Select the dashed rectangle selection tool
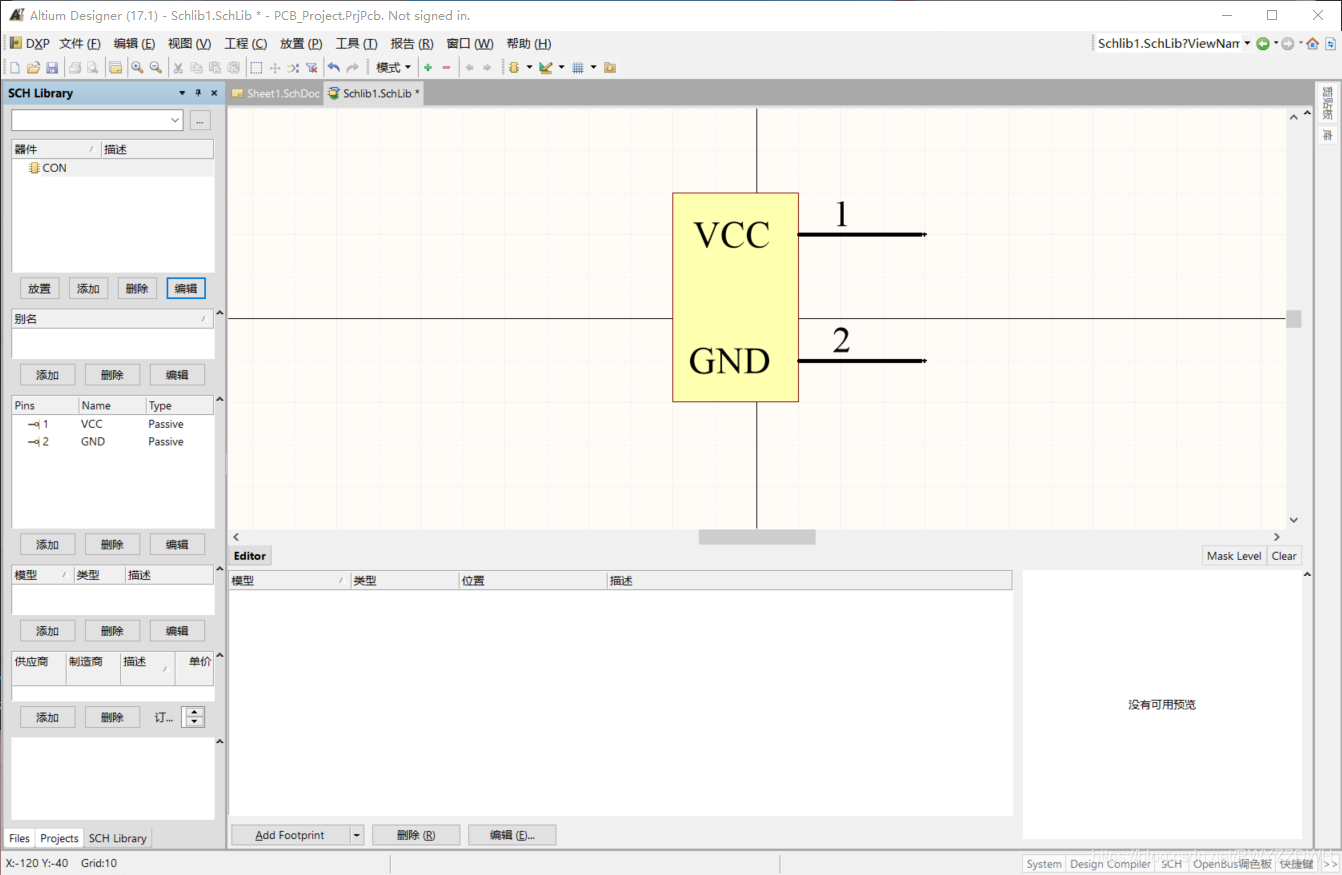This screenshot has height=875, width=1342. pyautogui.click(x=256, y=68)
